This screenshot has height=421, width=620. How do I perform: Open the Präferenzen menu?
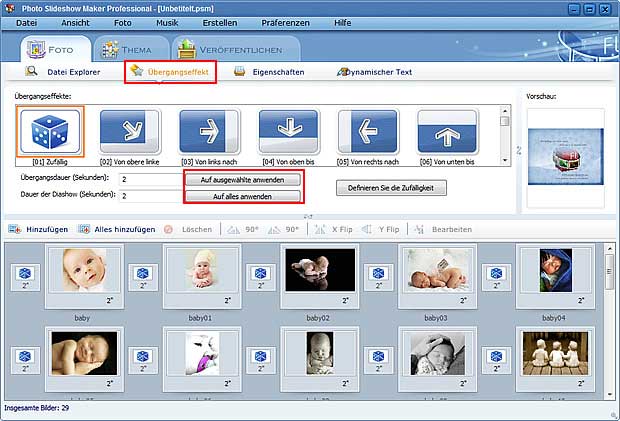coord(285,23)
